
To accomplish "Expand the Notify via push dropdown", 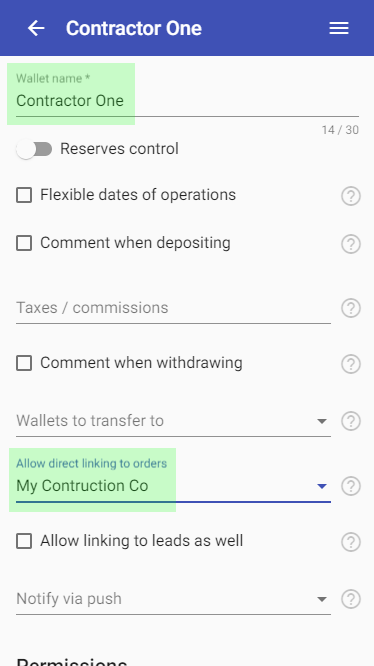I will click(x=173, y=599).
